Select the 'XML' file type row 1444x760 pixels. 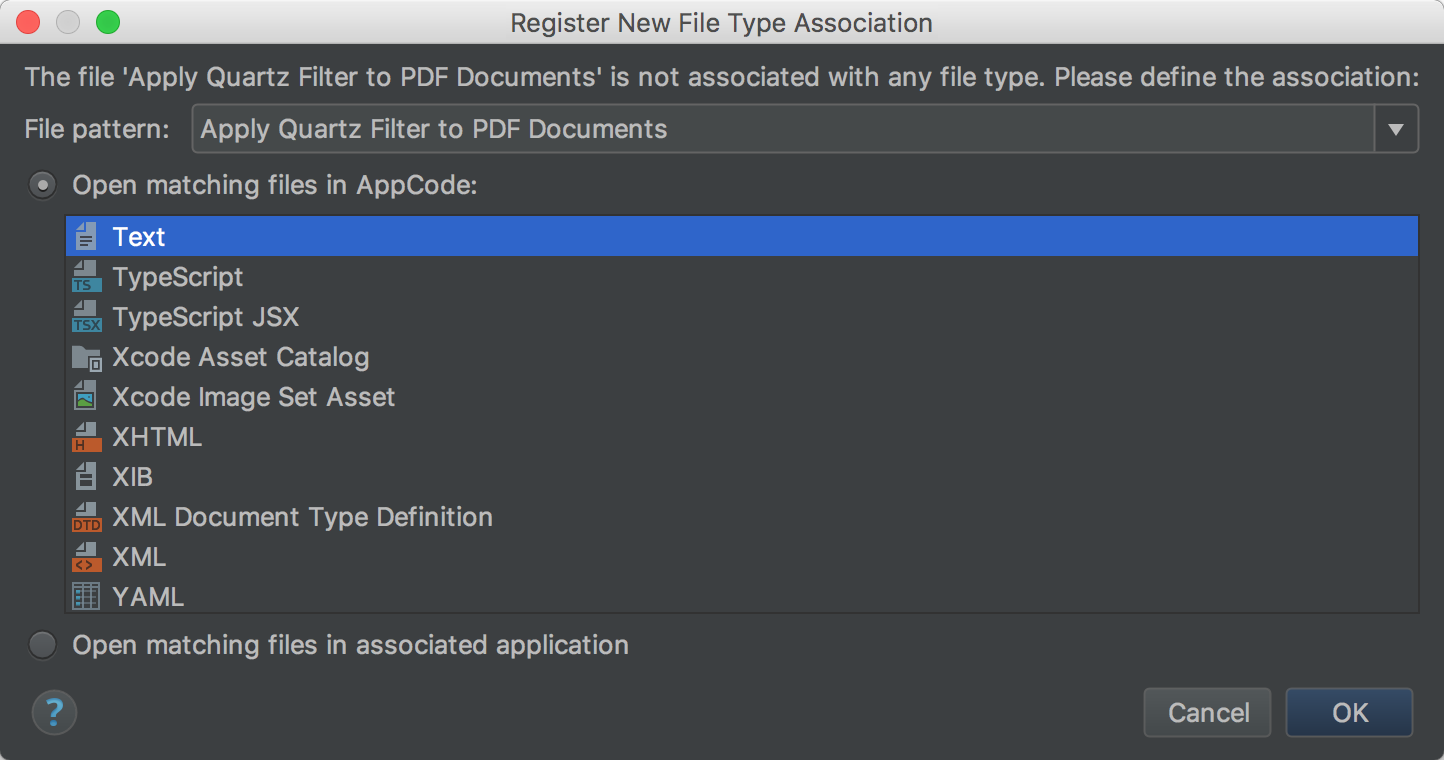click(741, 557)
